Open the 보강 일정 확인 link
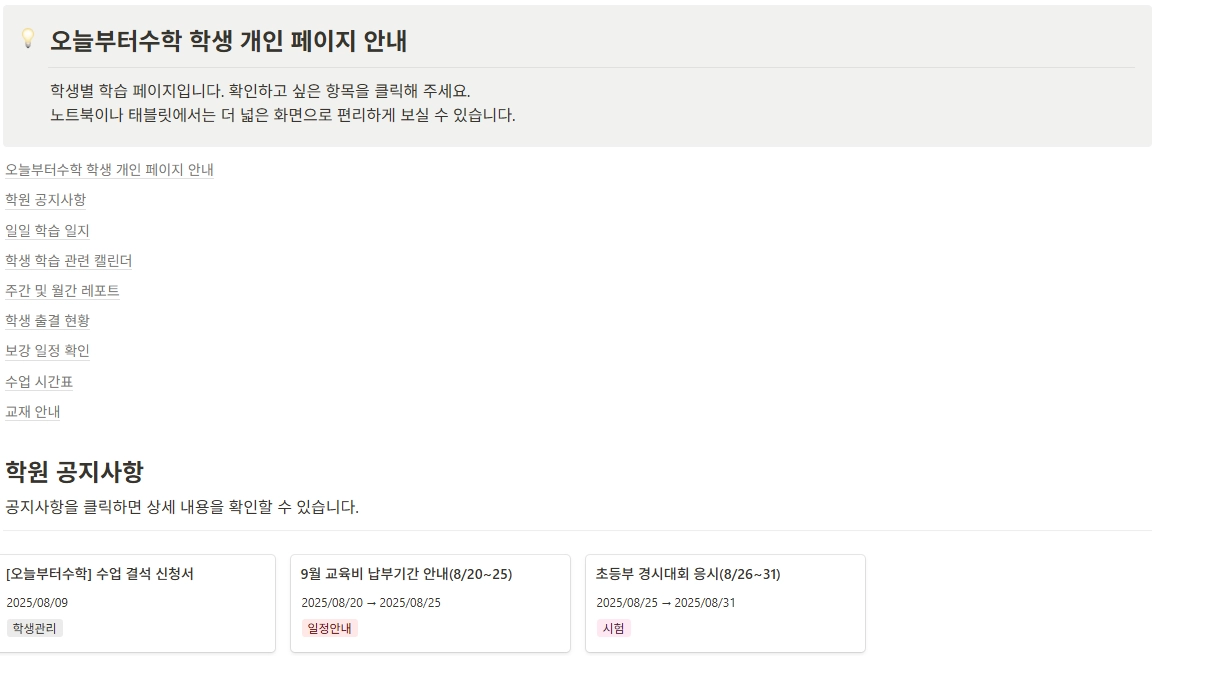 (47, 351)
